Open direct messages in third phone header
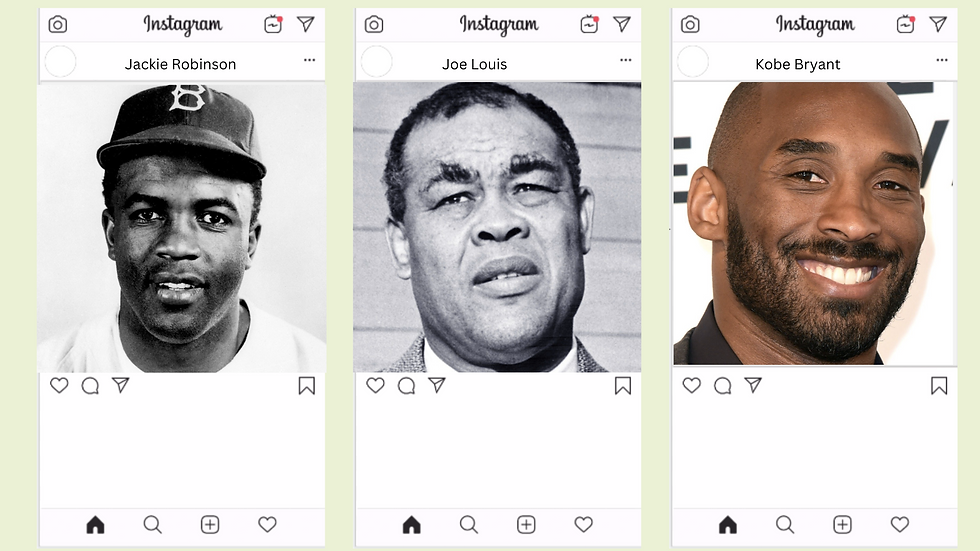 938,24
